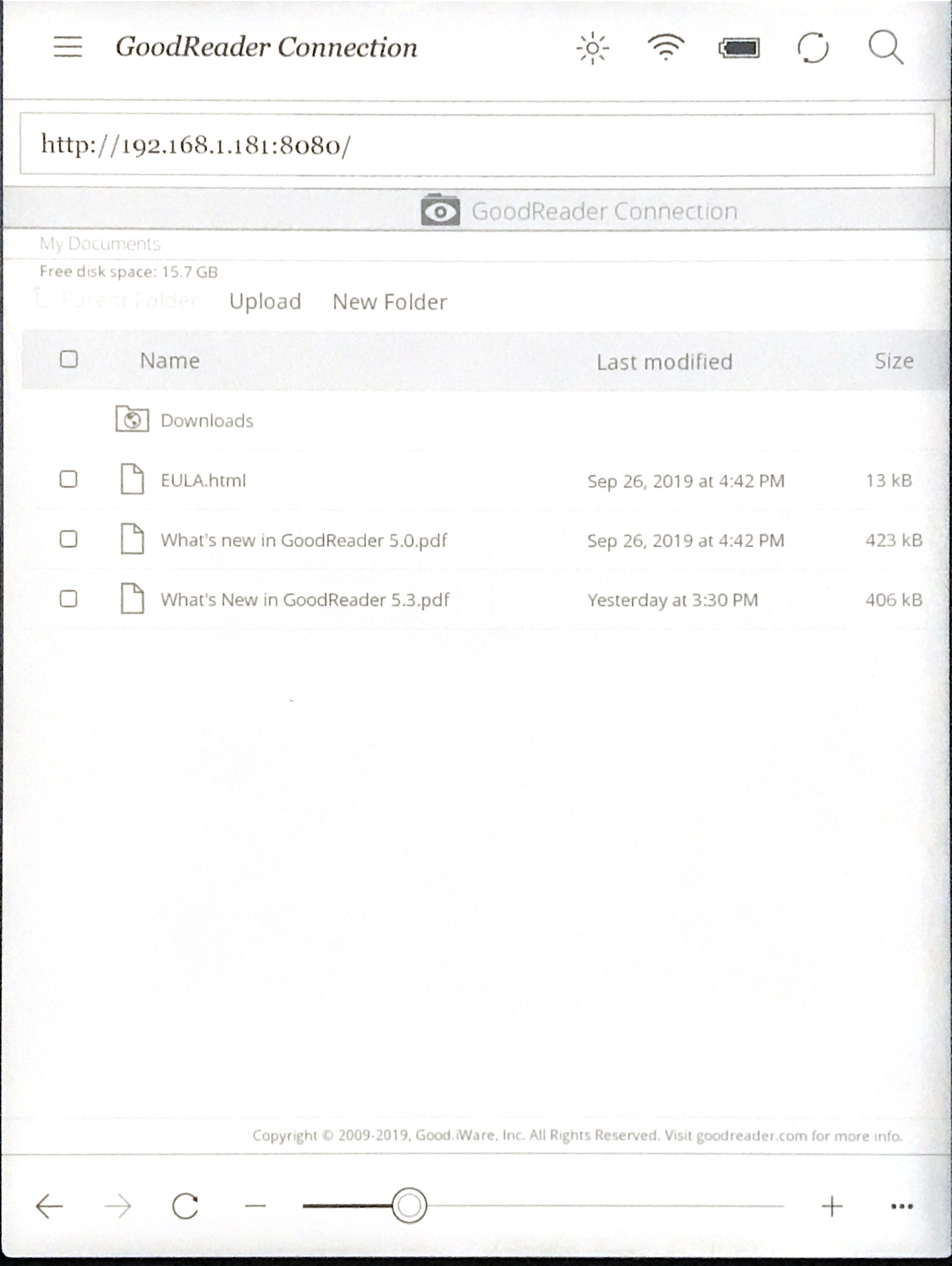Image resolution: width=952 pixels, height=1266 pixels.
Task: Click the '406 kB' file size
Action: click(894, 600)
